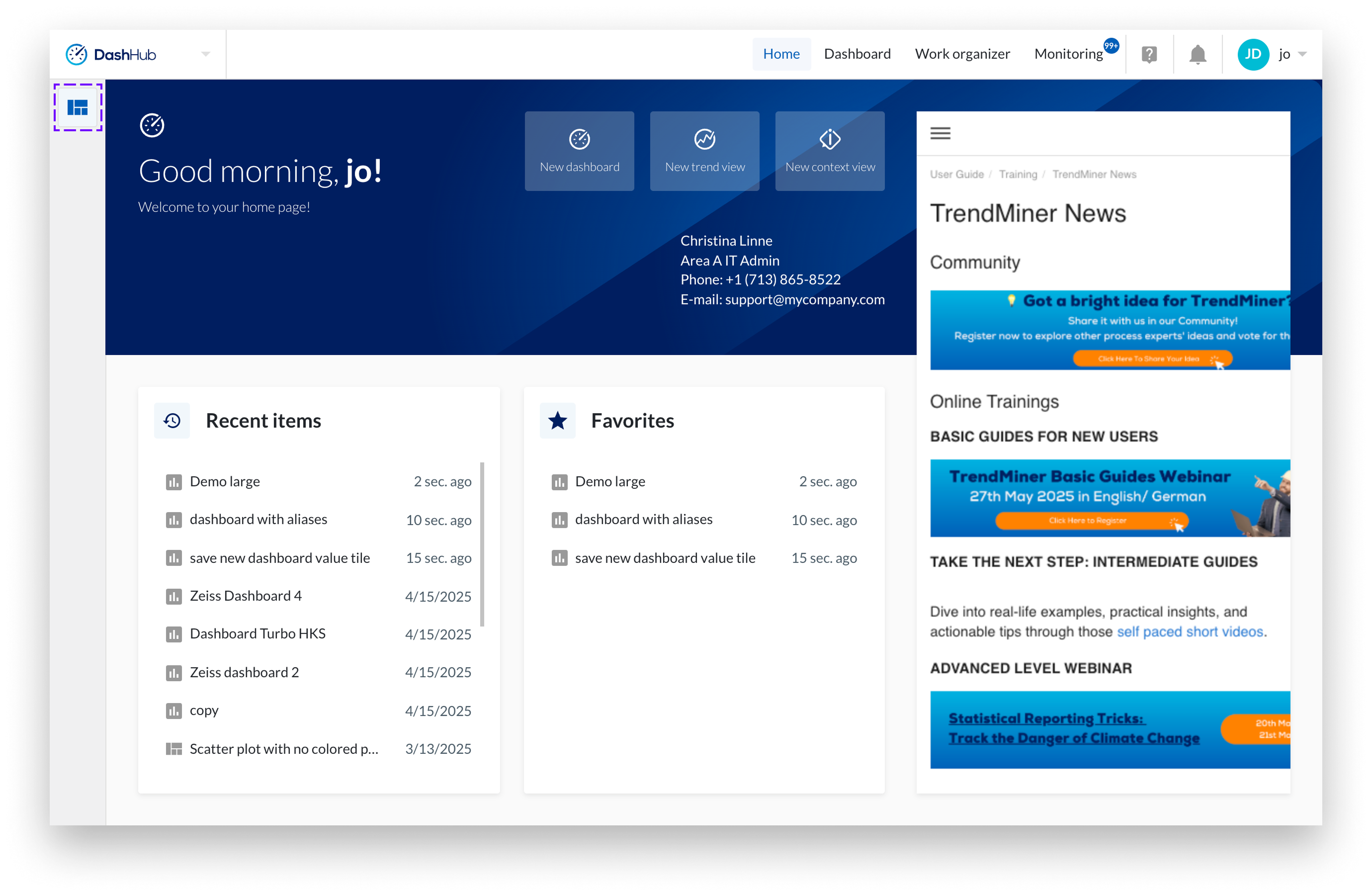The image size is (1372, 895).
Task: Click the Basic Guides Webinar banner
Action: point(1109,498)
